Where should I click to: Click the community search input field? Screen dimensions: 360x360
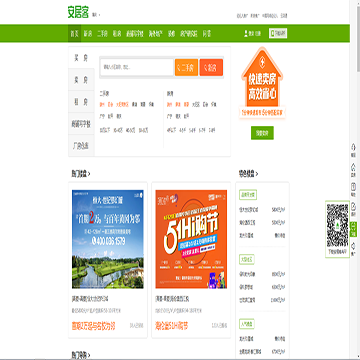(137, 67)
